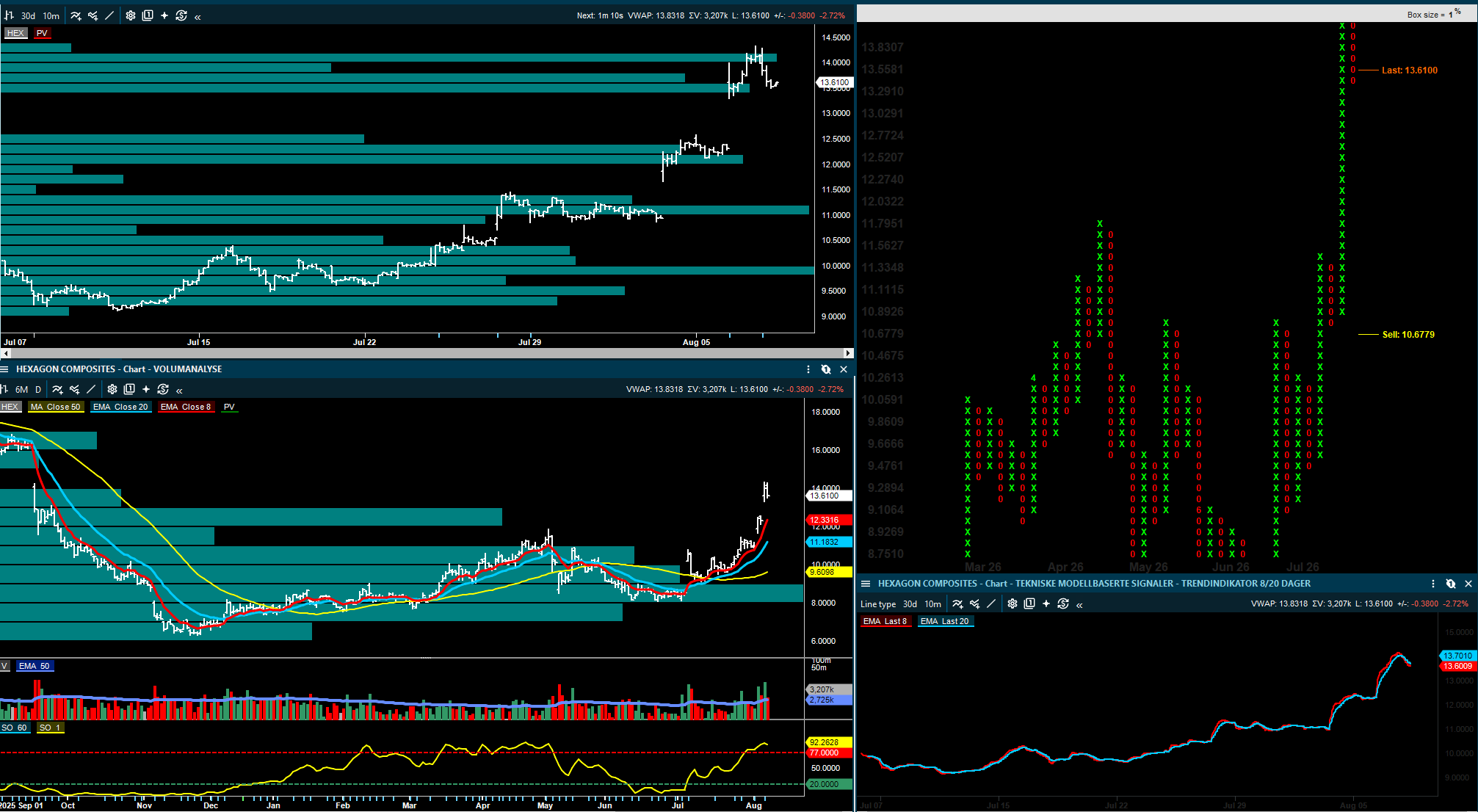Toggle crosshair tool in VOLUMANALYSE toolbar
Viewport: 1478px width, 812px height.
coord(146,389)
